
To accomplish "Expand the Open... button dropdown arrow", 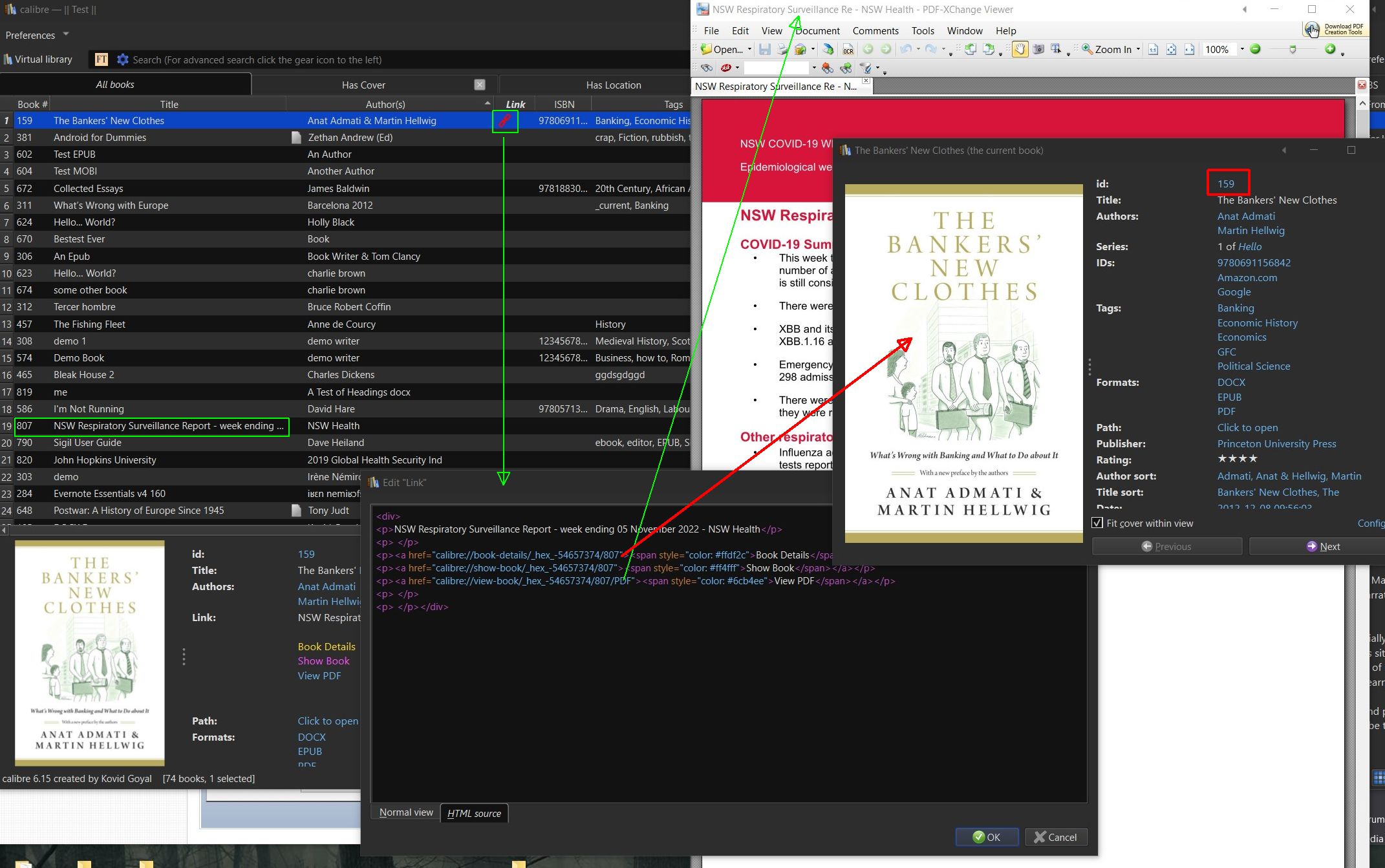I will coord(749,50).
